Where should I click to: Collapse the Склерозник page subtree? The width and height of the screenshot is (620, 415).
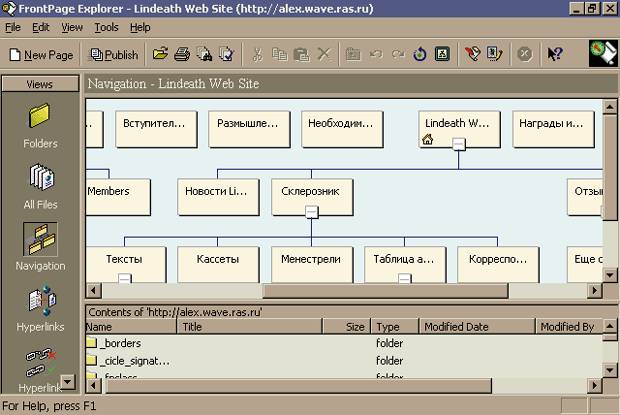coord(312,212)
